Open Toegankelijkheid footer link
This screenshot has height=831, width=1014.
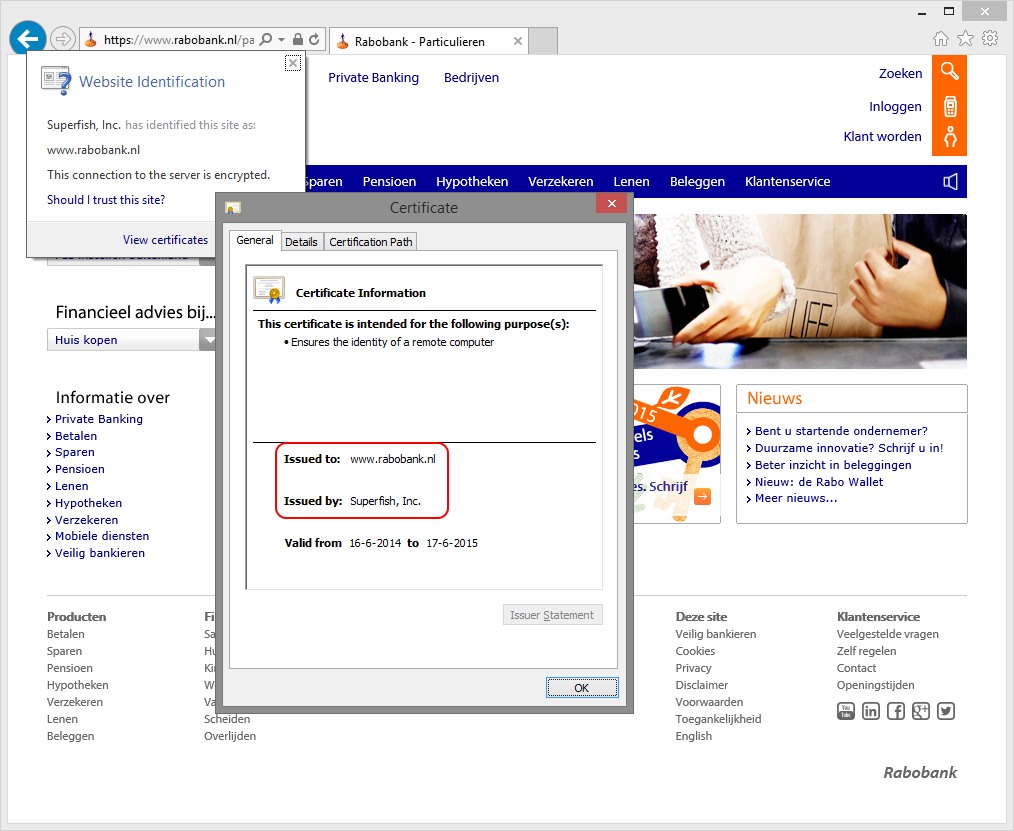coord(718,719)
